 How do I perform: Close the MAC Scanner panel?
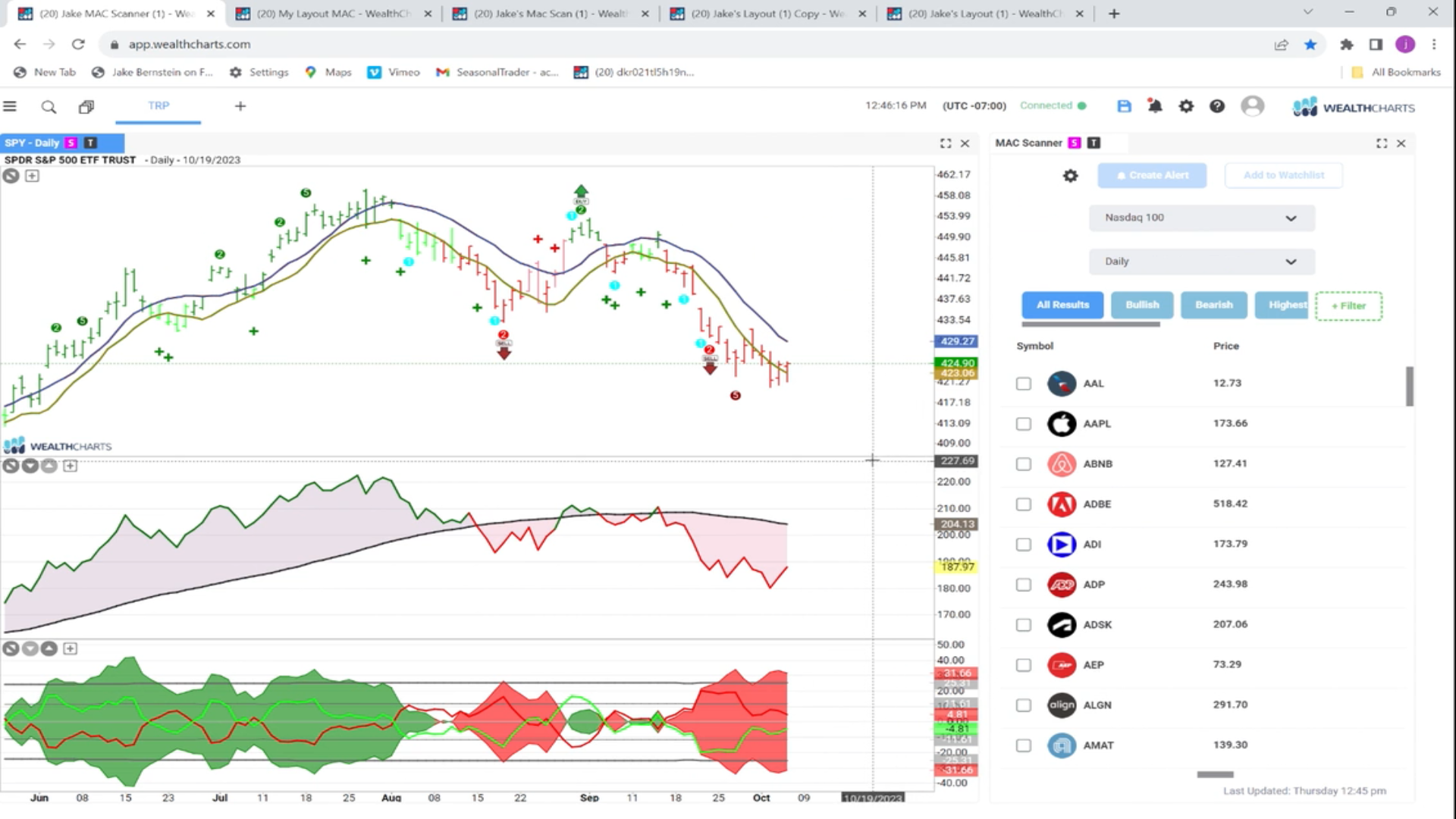1401,143
